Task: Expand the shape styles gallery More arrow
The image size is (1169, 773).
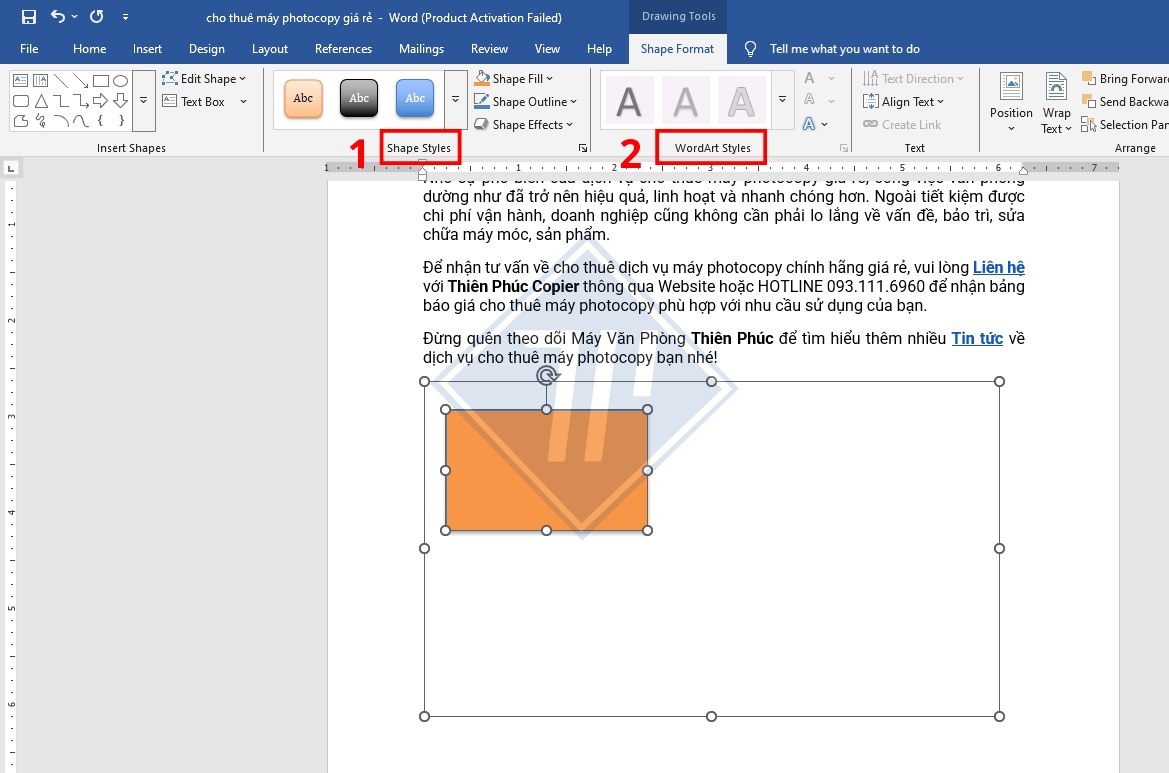Action: 455,99
